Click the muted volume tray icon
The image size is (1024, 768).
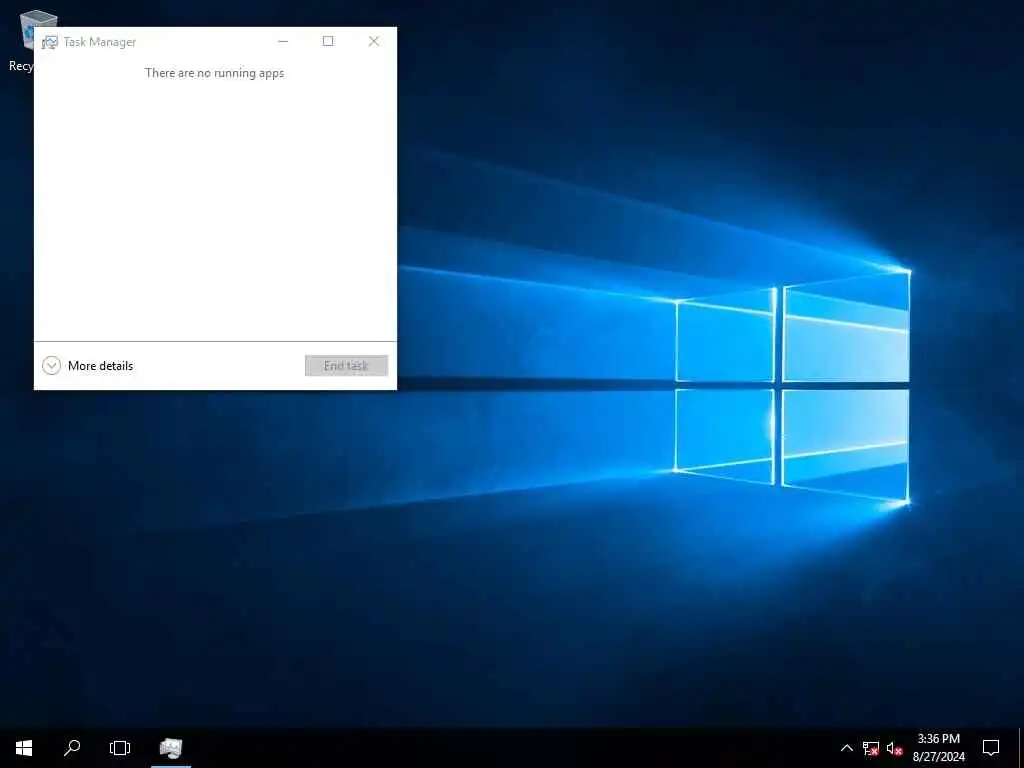pyautogui.click(x=894, y=748)
